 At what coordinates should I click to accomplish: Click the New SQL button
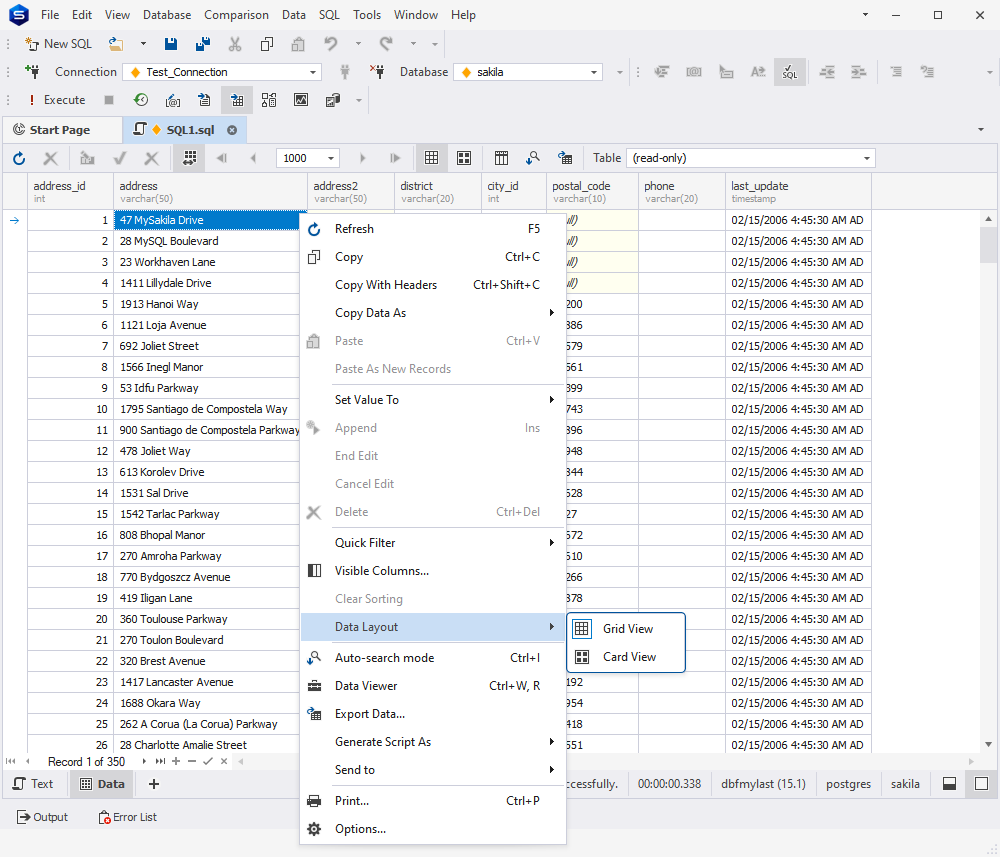[58, 44]
